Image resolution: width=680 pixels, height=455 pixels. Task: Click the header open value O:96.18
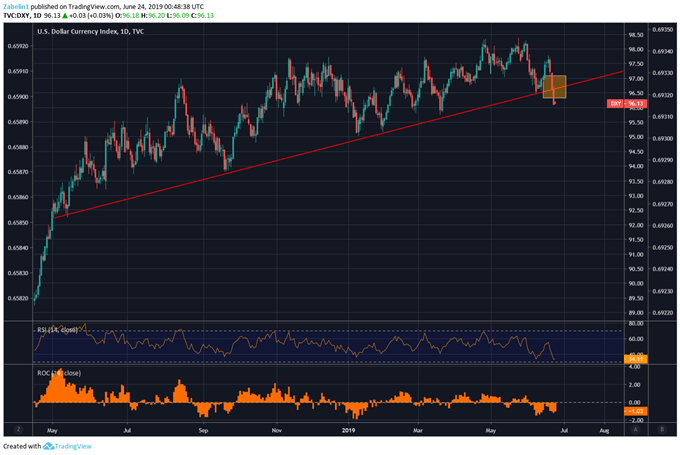click(127, 16)
